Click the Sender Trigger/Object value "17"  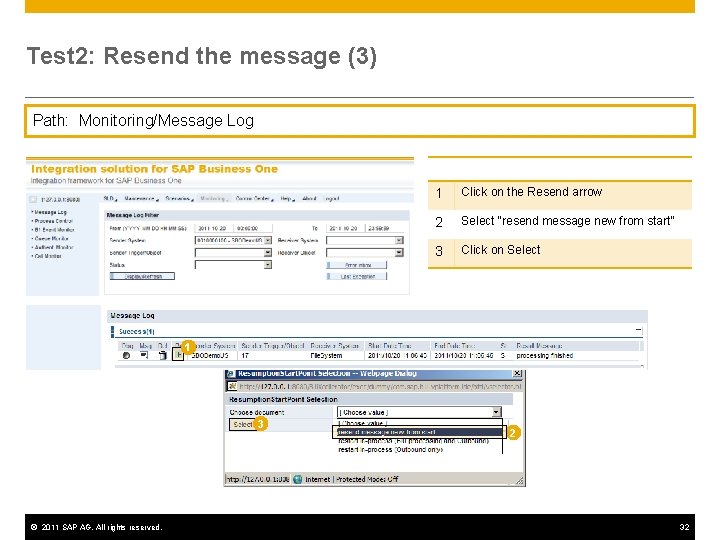[245, 355]
